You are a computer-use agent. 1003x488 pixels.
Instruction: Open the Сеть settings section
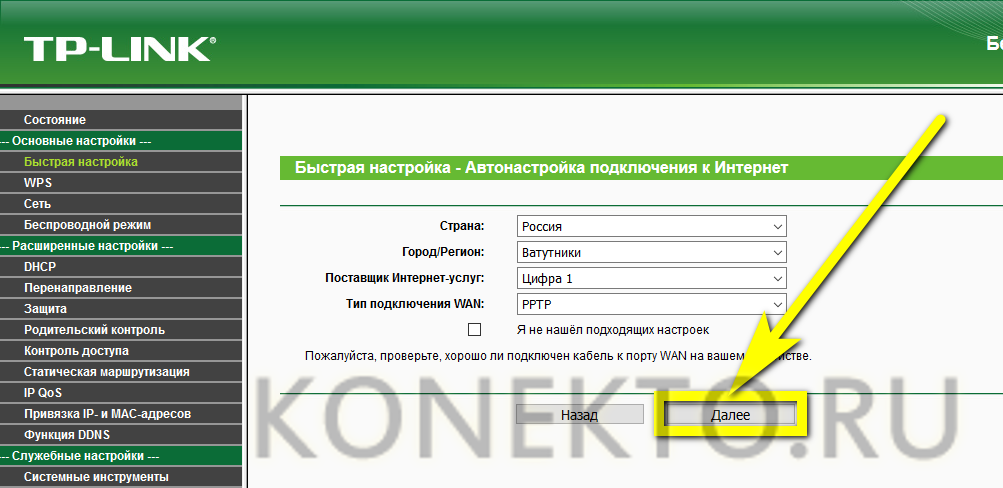click(x=121, y=204)
